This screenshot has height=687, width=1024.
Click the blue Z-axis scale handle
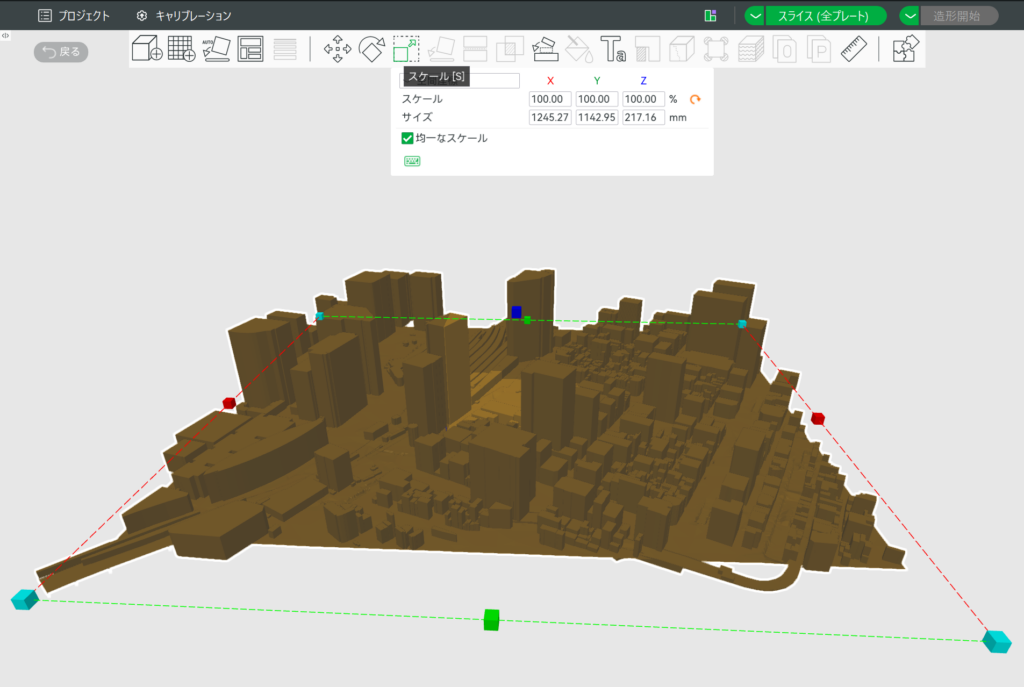click(516, 312)
